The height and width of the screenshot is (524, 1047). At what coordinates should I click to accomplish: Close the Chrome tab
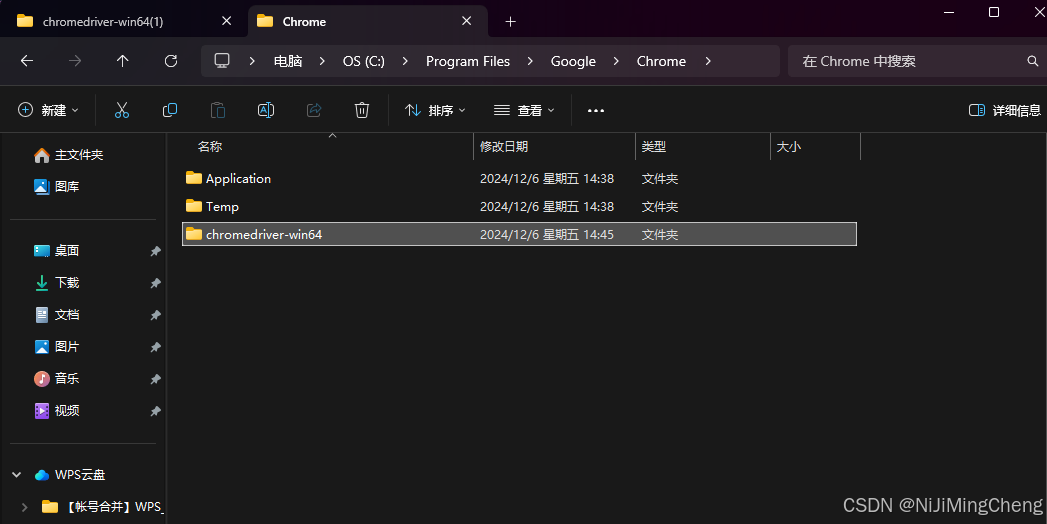[467, 21]
